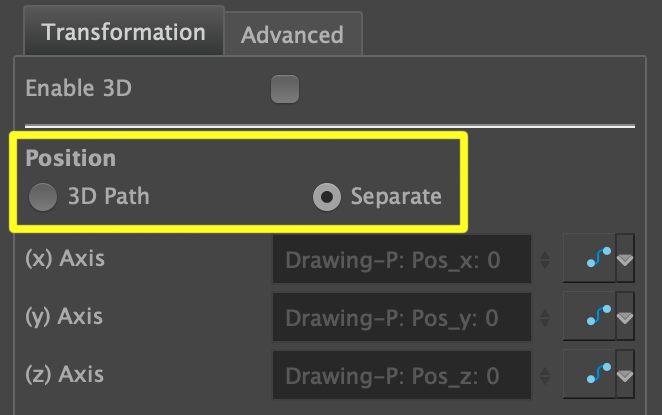
Task: Click the (x) Axis Pos_x field
Action: 400,262
